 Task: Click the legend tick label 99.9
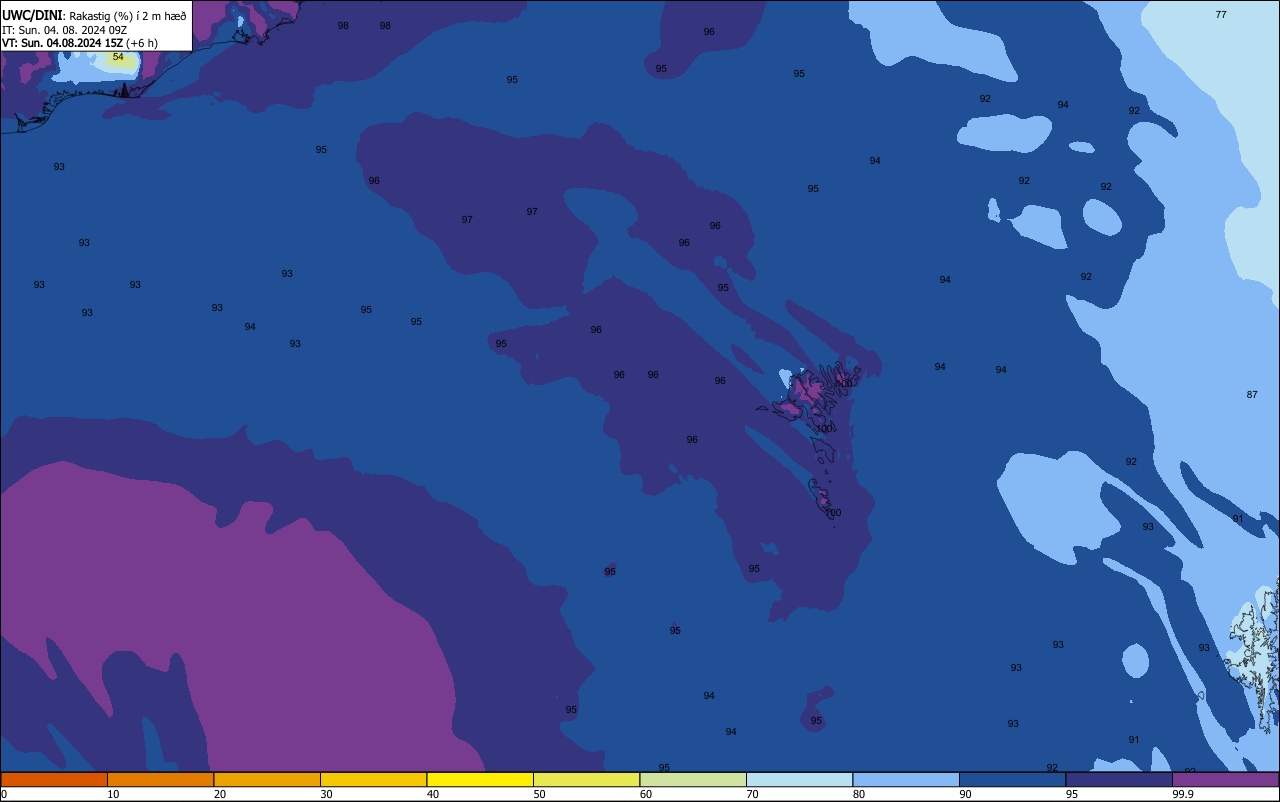pos(1183,794)
